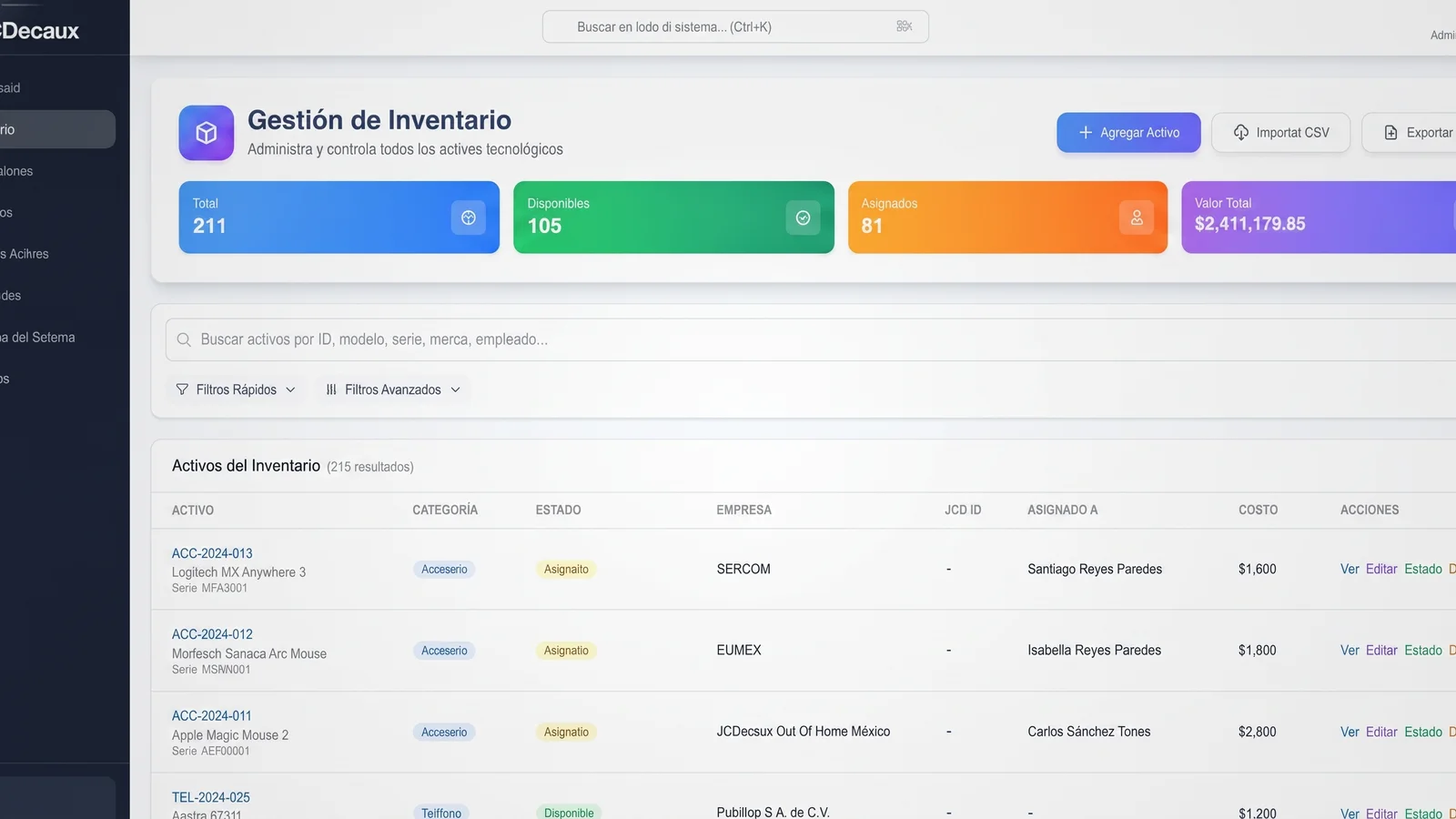Image resolution: width=1456 pixels, height=819 pixels.
Task: Click the Disponible badge in TEL-2024-025 row
Action: [569, 813]
